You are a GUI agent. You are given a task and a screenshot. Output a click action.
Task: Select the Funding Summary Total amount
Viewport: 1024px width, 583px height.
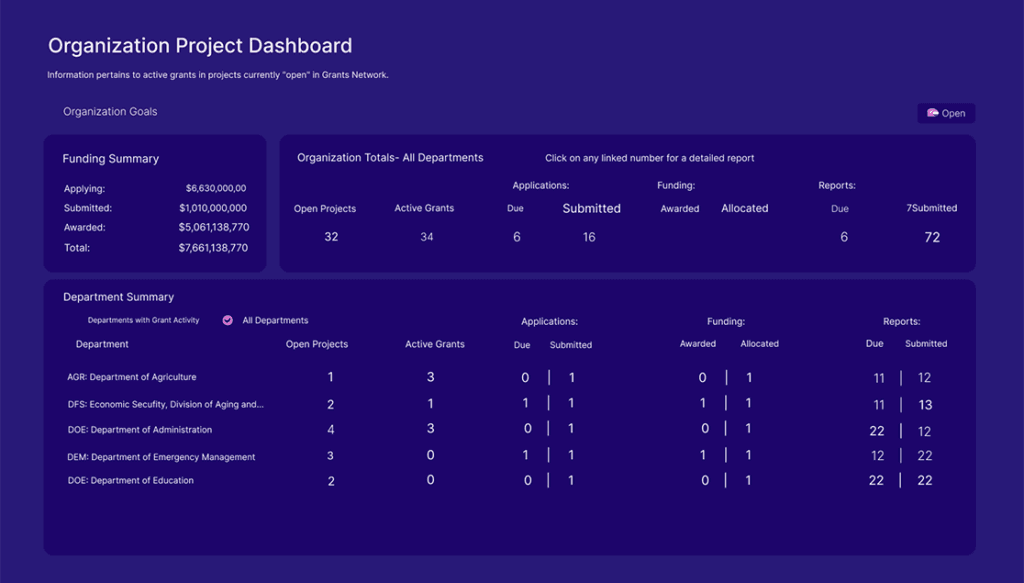pyautogui.click(x=213, y=247)
